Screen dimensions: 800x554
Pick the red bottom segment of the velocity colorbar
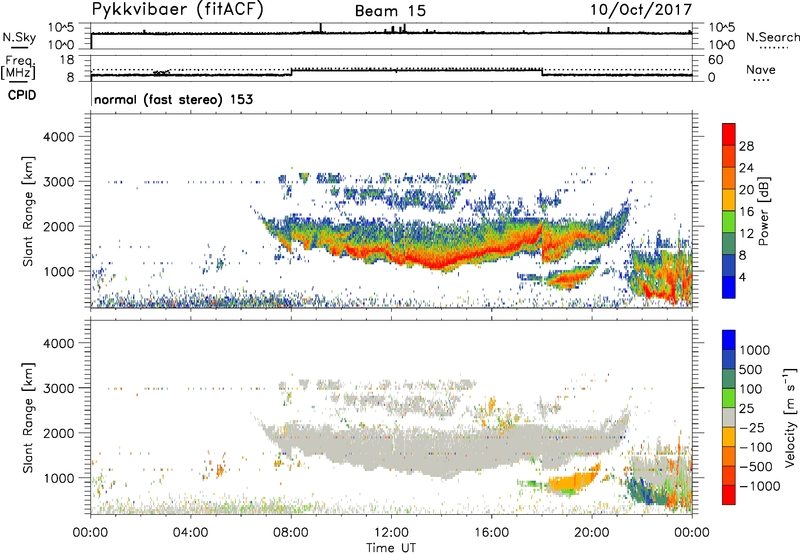pos(729,495)
